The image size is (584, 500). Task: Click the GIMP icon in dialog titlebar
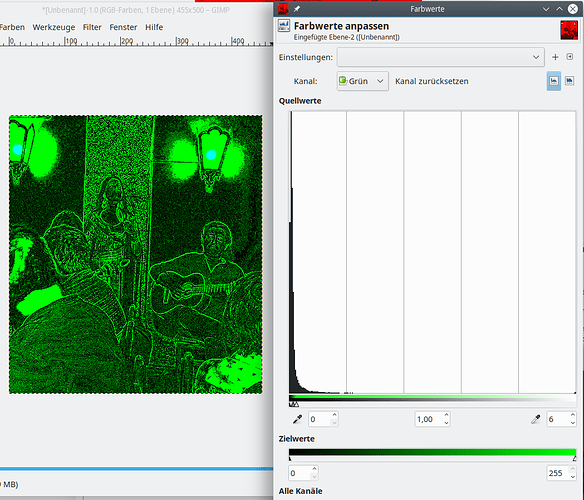click(283, 9)
